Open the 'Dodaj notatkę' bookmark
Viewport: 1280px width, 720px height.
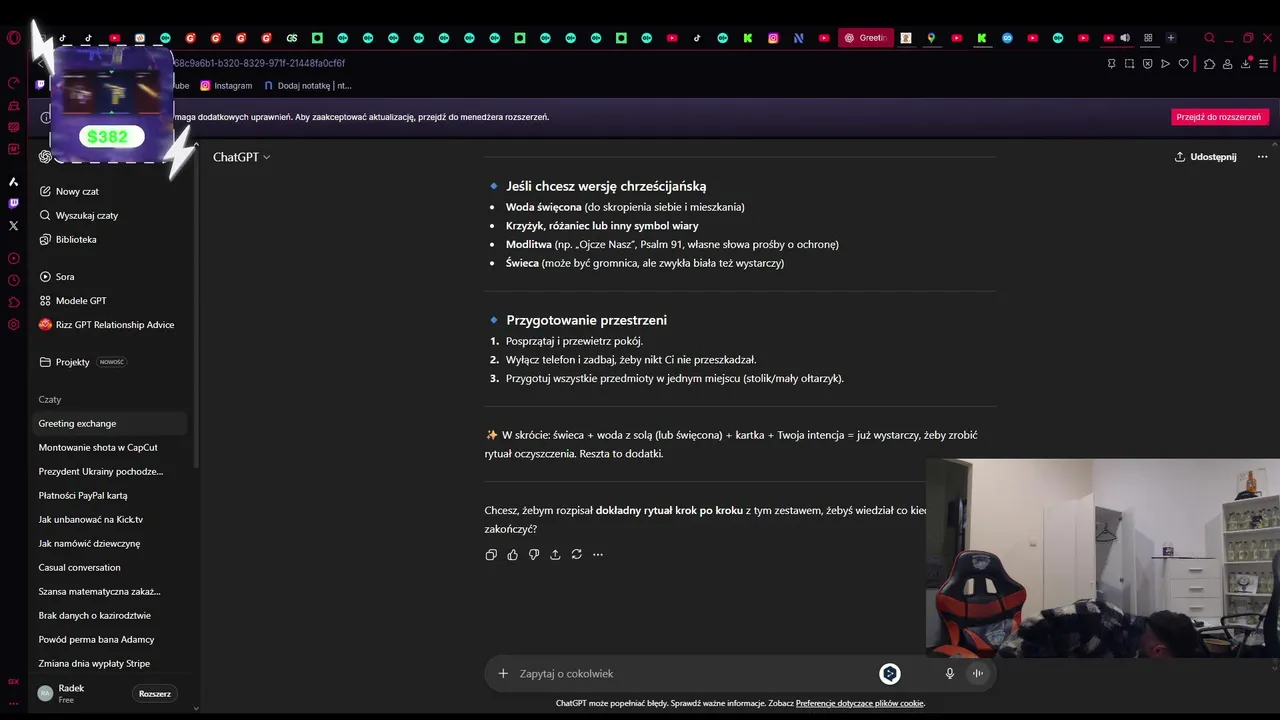307,86
